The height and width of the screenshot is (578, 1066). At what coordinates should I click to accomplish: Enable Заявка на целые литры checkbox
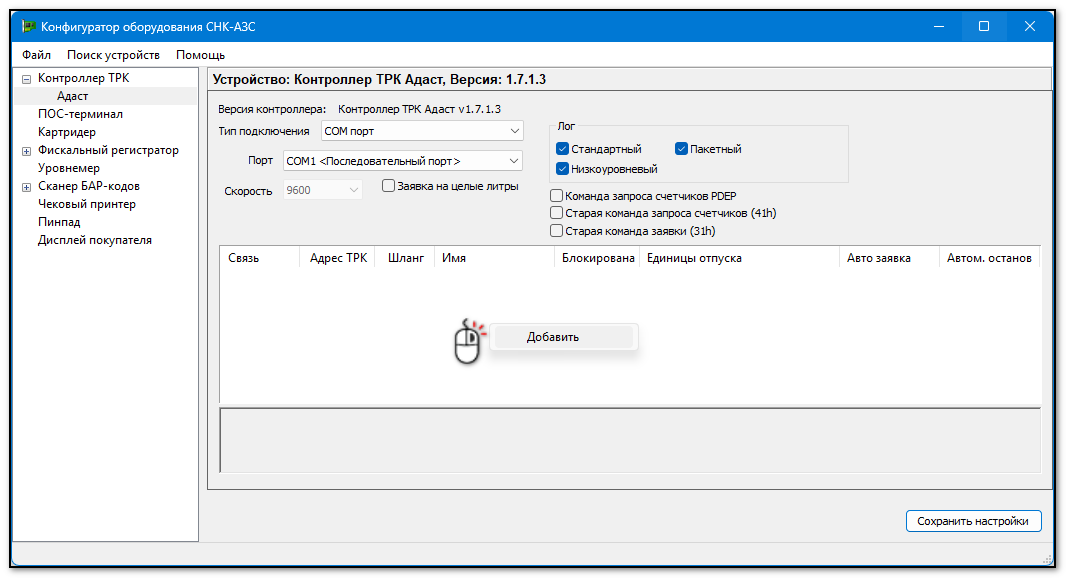pyautogui.click(x=389, y=186)
